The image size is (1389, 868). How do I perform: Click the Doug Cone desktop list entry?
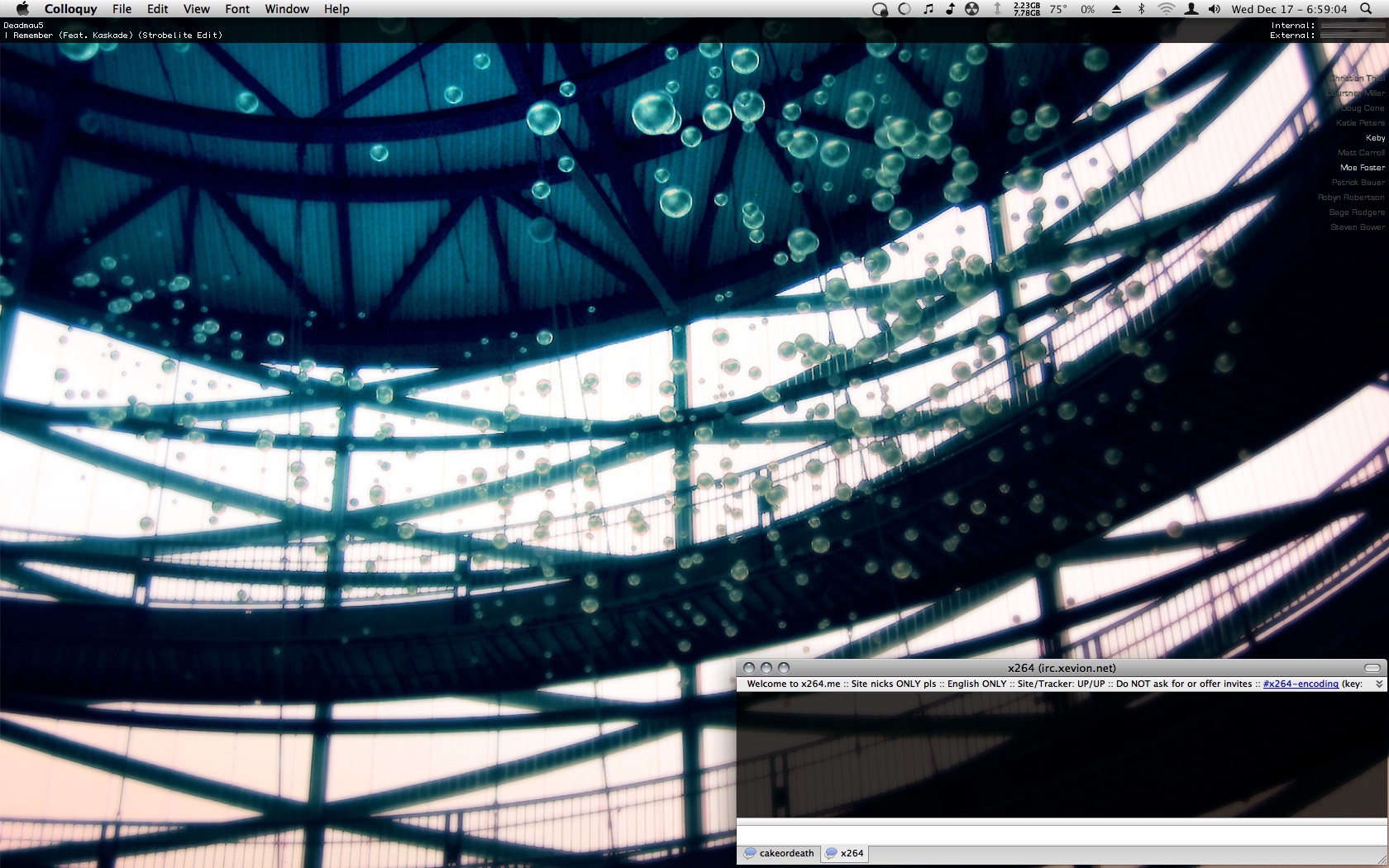(1363, 108)
